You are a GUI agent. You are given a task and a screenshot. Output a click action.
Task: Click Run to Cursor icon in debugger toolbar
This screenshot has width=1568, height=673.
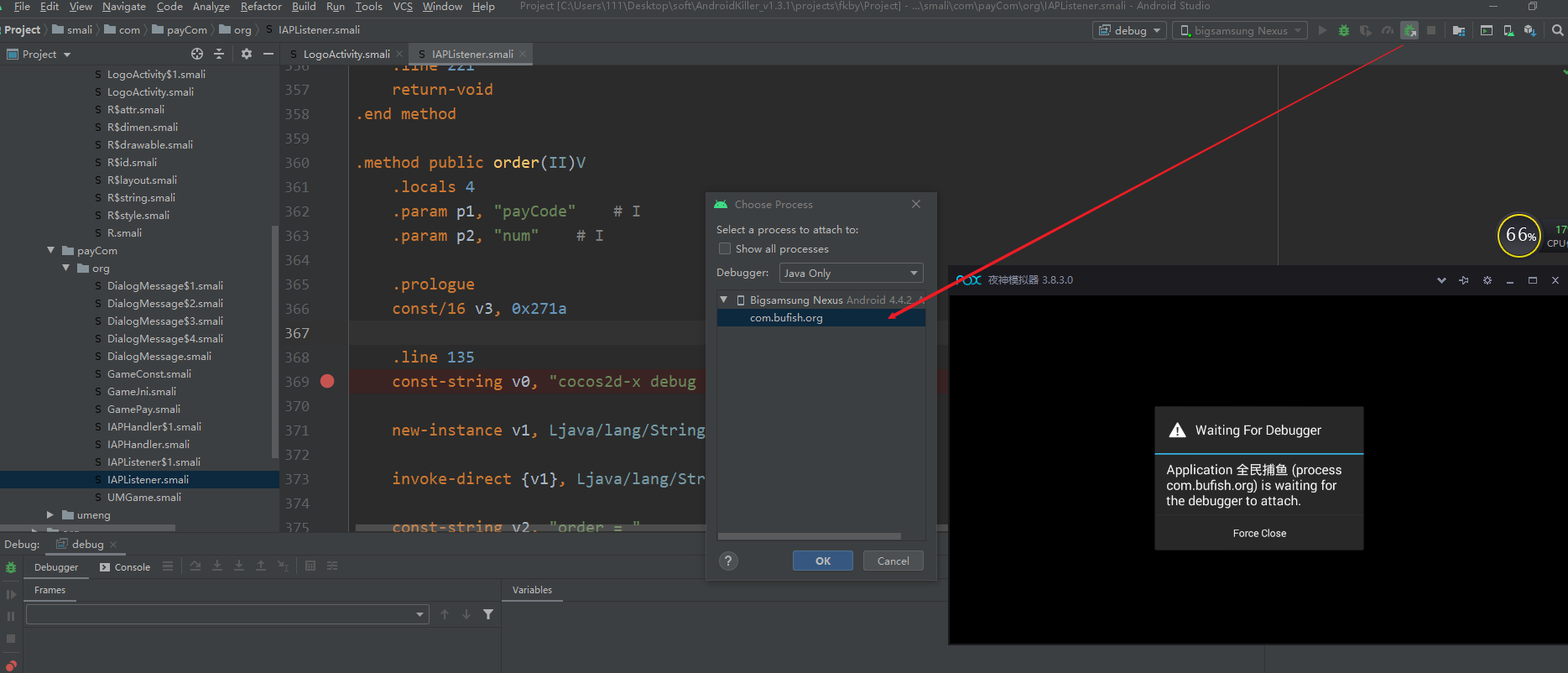point(283,566)
